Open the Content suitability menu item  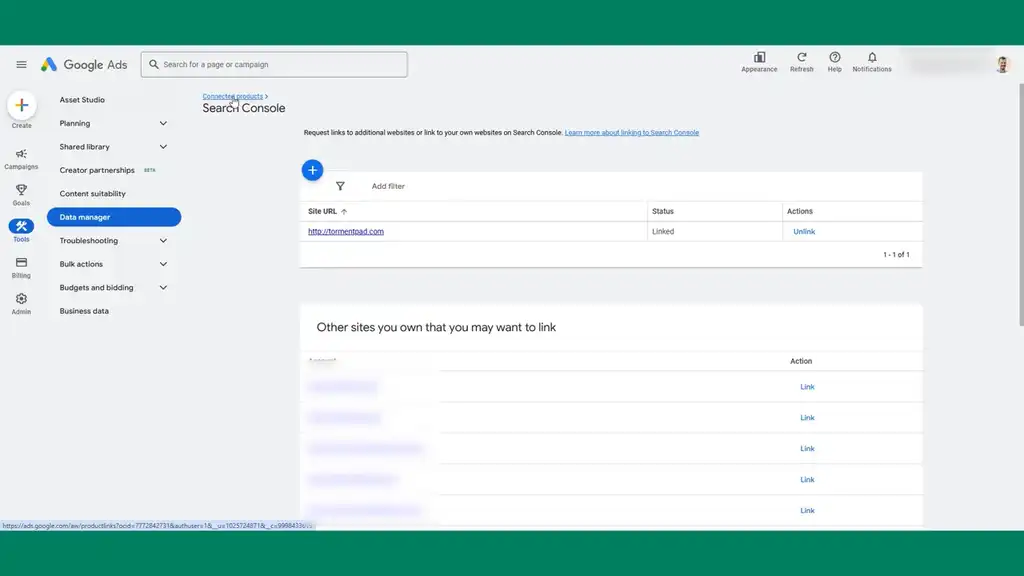coord(90,193)
